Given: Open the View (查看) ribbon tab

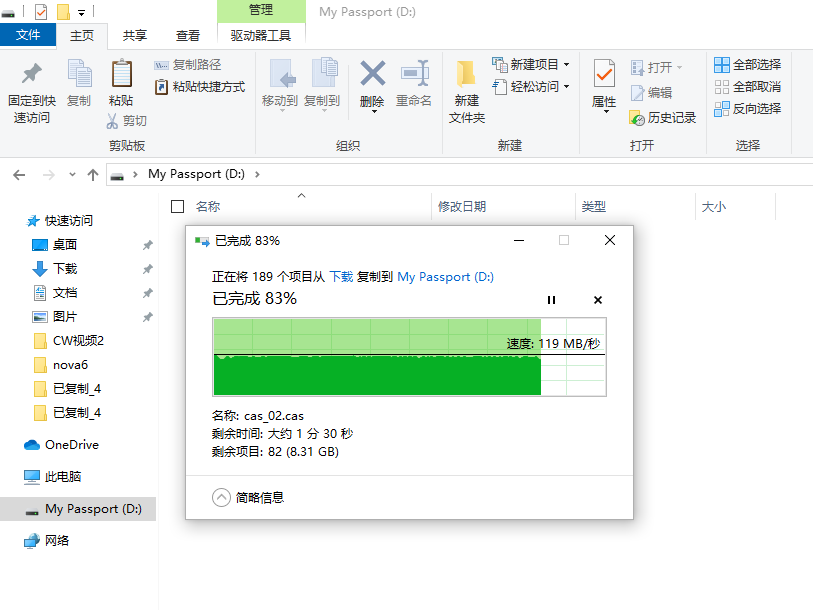Looking at the screenshot, I should 188,35.
